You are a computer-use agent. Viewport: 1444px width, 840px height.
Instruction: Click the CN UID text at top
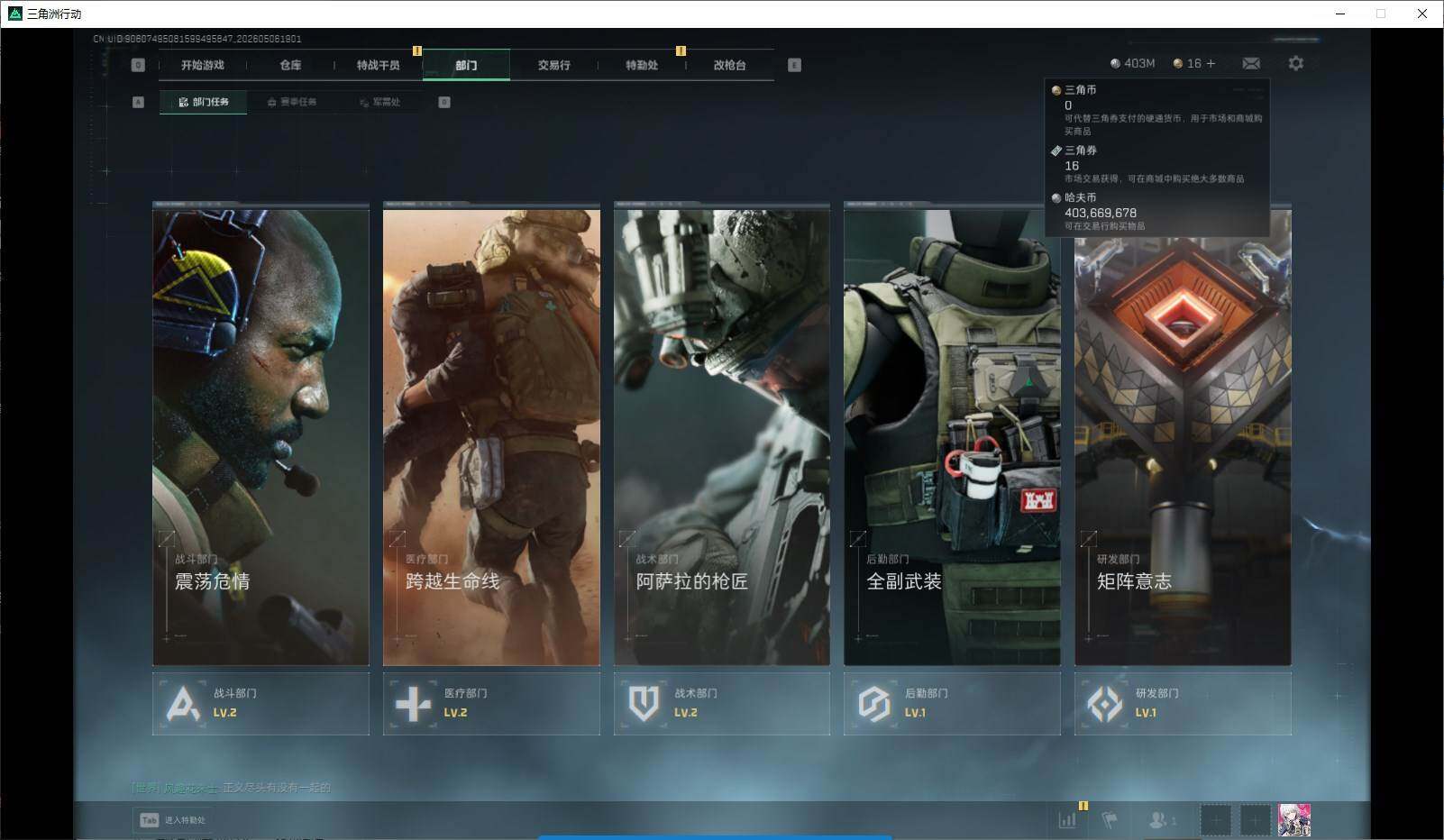(x=197, y=39)
